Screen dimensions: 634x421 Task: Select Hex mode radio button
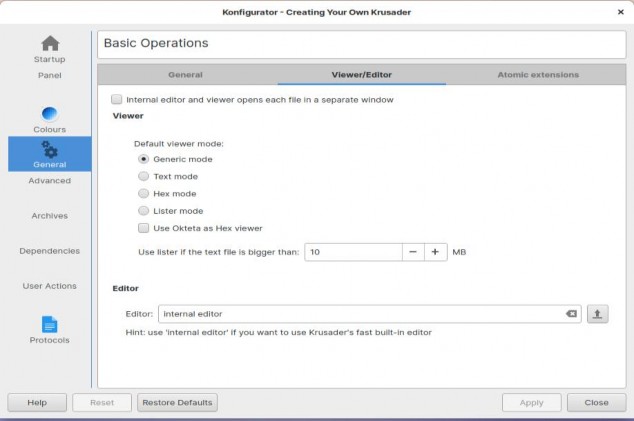click(144, 194)
